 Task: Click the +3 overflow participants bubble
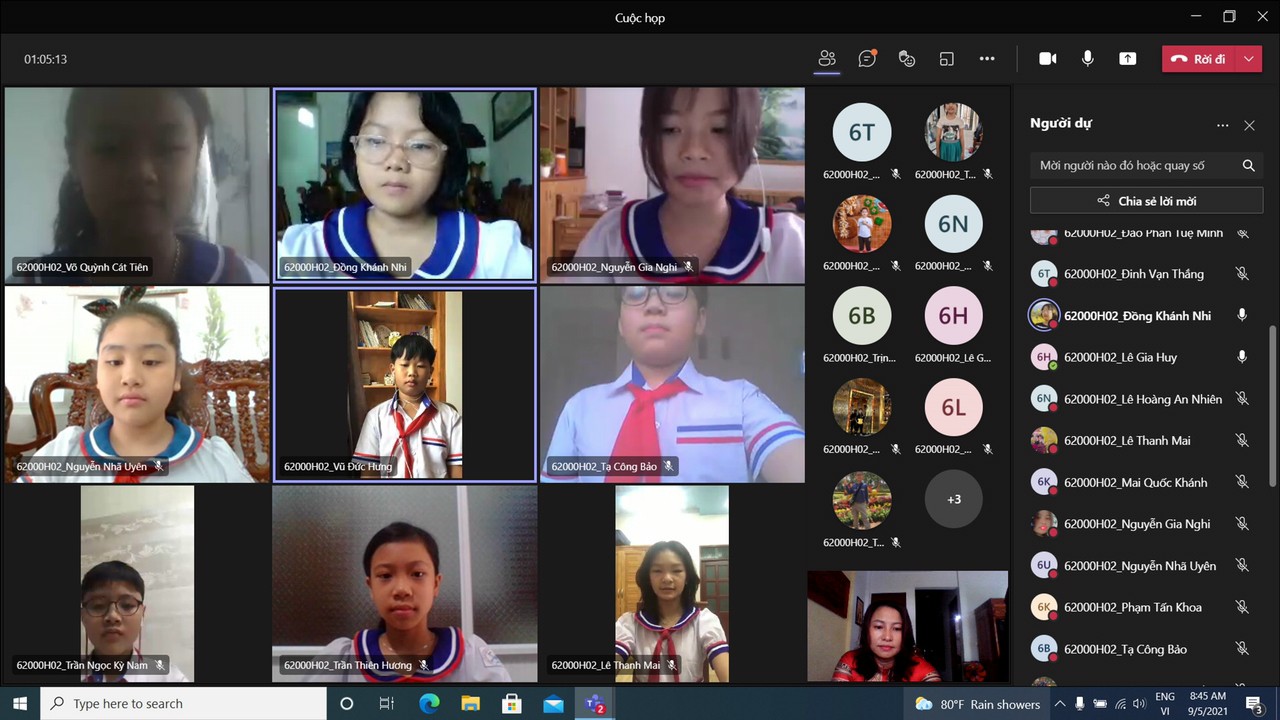953,499
